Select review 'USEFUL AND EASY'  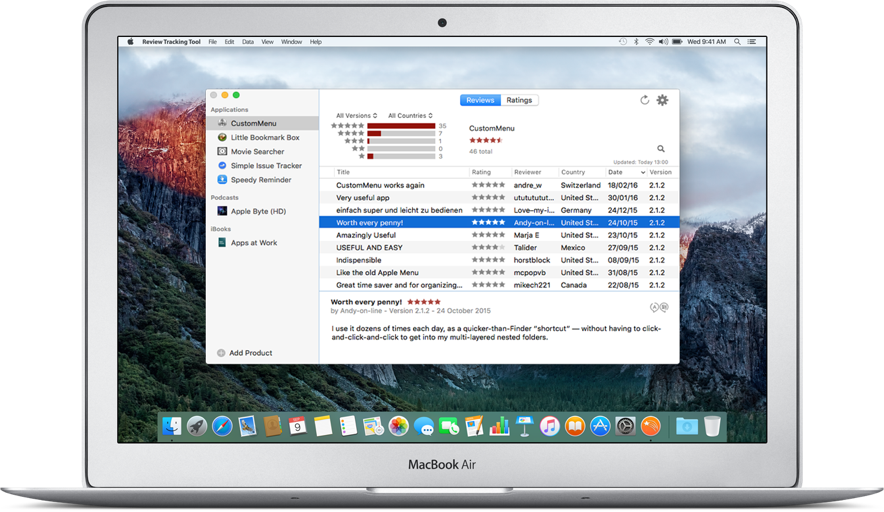click(499, 248)
